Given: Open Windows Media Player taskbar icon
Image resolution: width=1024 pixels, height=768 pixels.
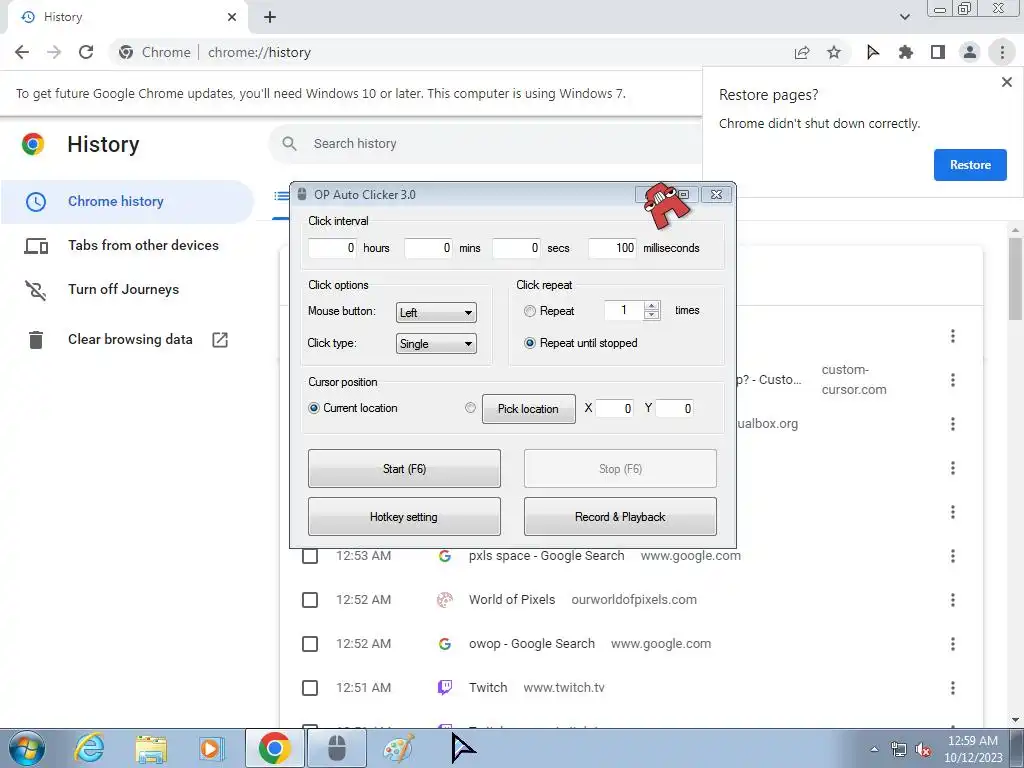Looking at the screenshot, I should [x=211, y=748].
